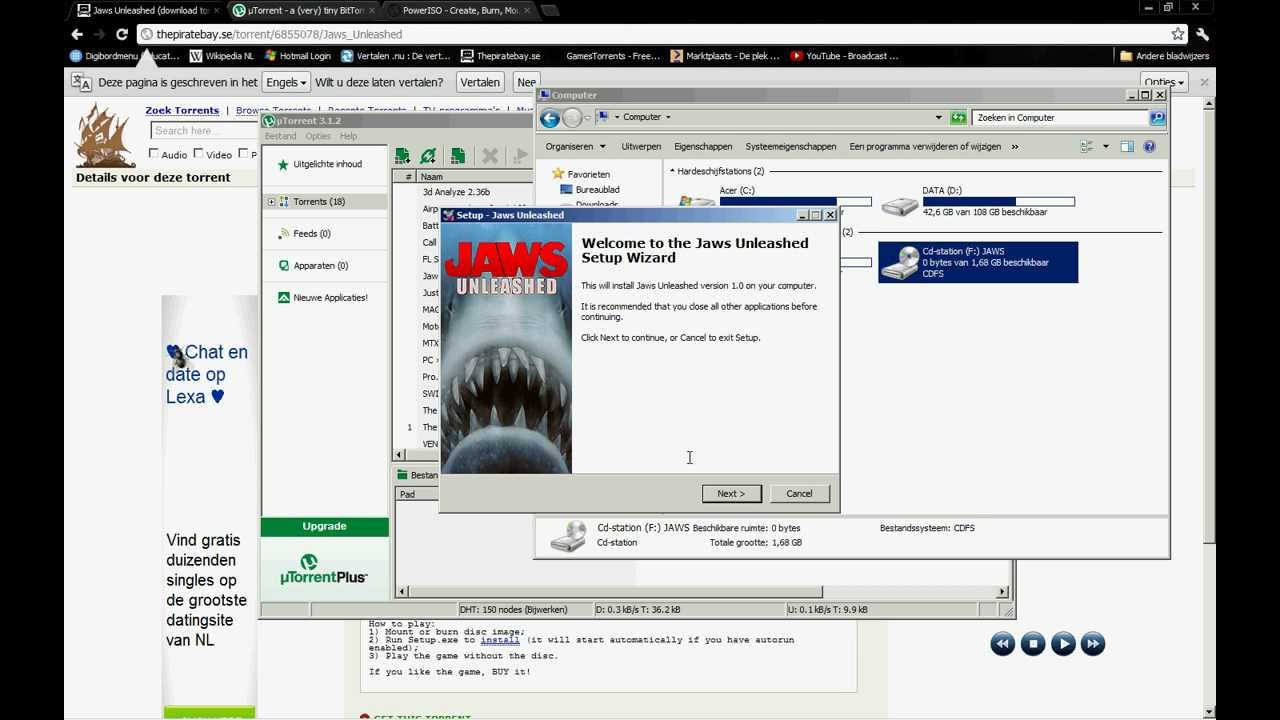
Task: Open the Opties menu in uTorrent
Action: pyautogui.click(x=318, y=136)
